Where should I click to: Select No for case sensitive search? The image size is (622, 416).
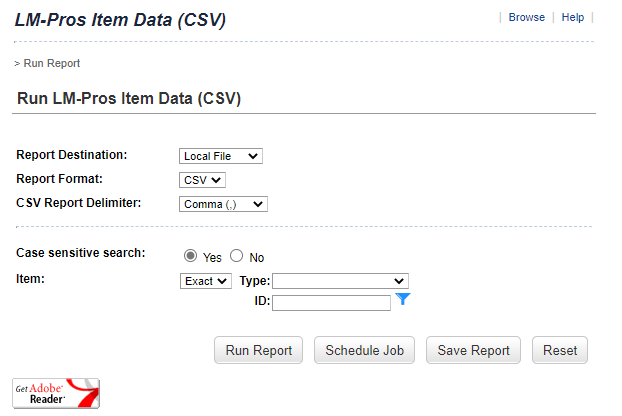pos(237,256)
